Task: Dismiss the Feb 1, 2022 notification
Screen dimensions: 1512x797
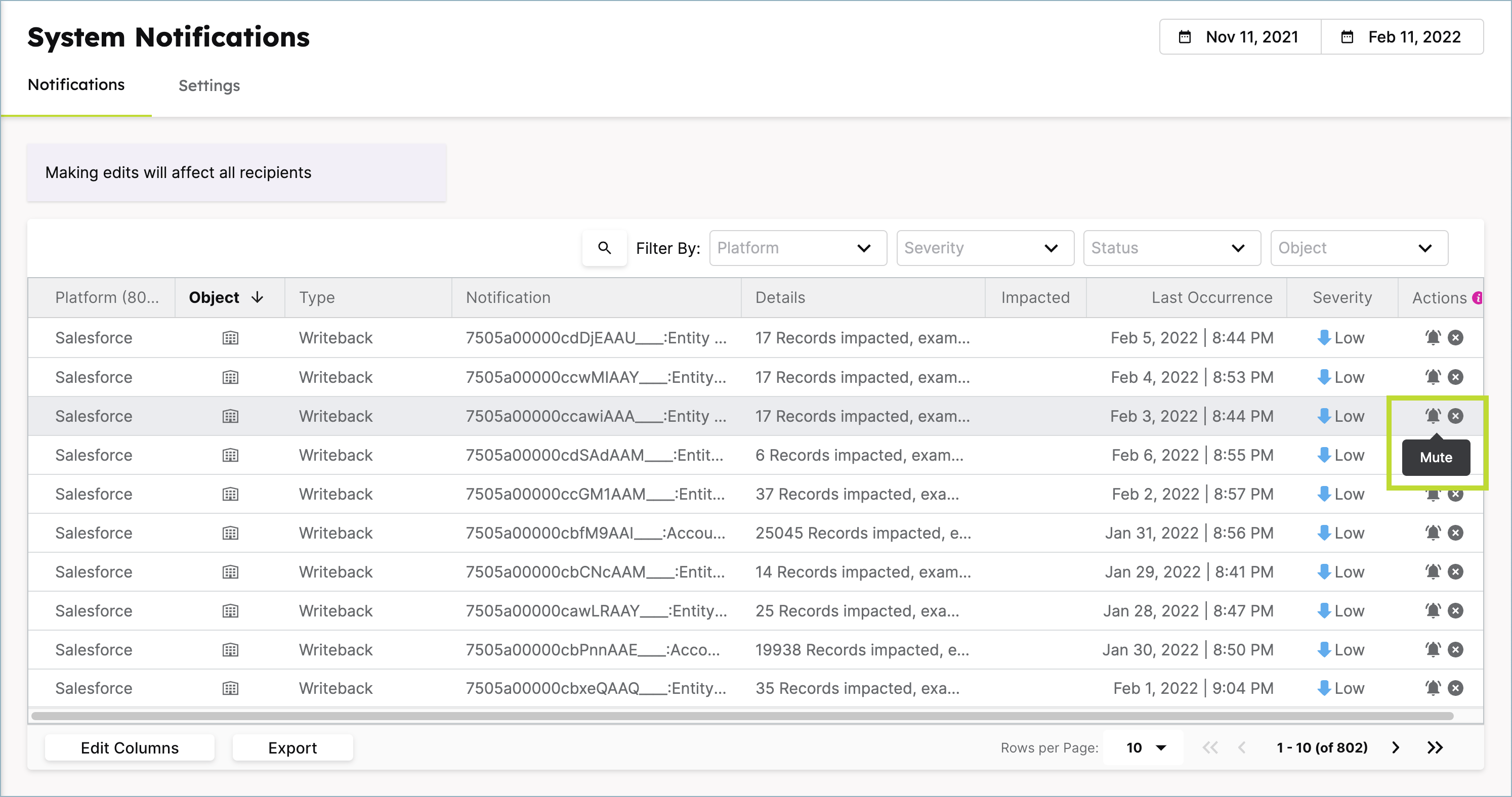Action: tap(1455, 688)
